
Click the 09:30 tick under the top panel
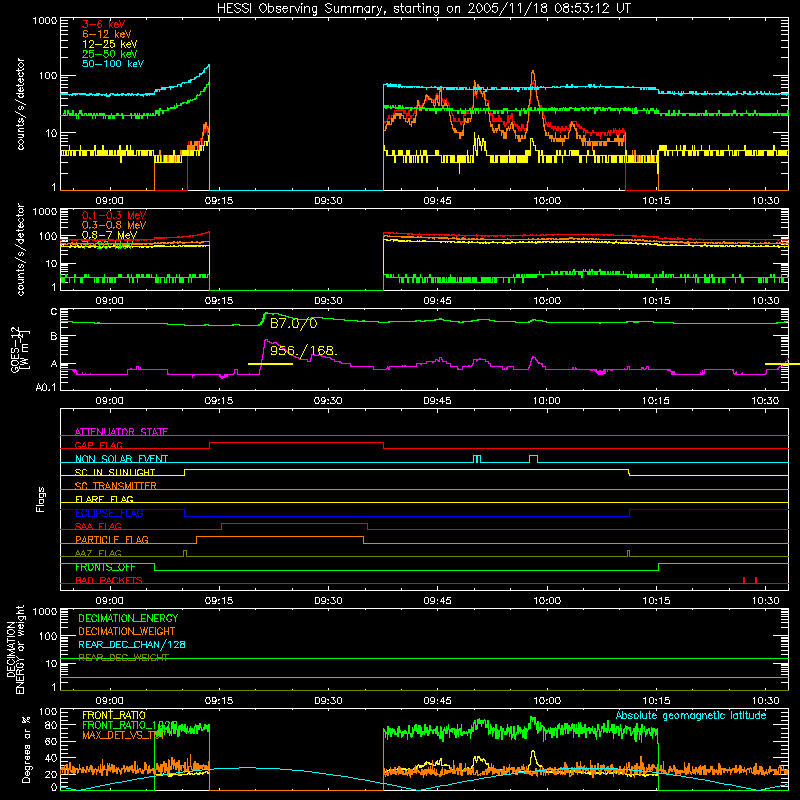click(x=328, y=201)
